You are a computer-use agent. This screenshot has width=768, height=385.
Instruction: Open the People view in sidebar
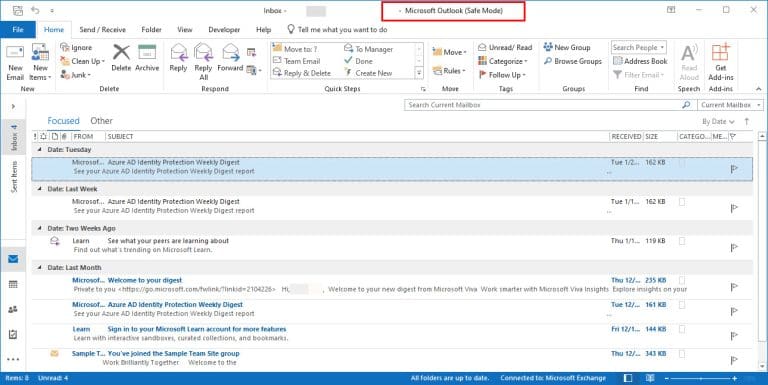pyautogui.click(x=13, y=310)
